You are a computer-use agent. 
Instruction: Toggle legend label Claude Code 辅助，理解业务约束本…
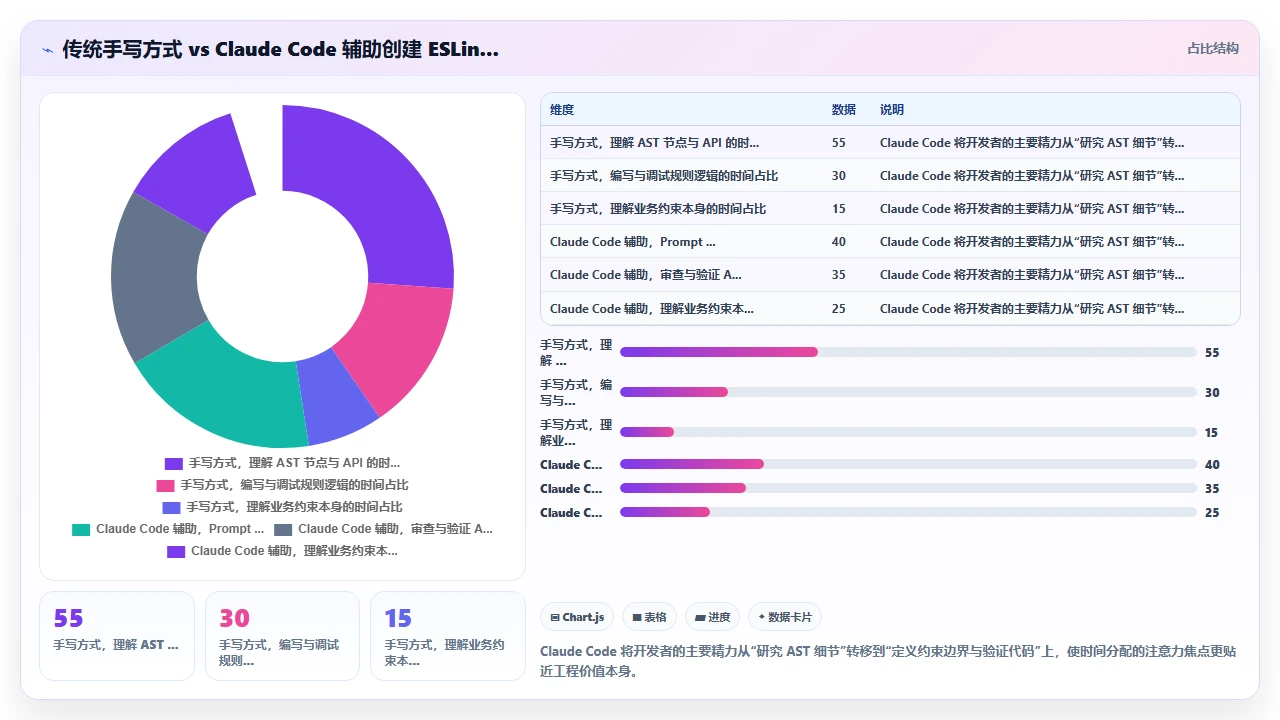pos(294,551)
